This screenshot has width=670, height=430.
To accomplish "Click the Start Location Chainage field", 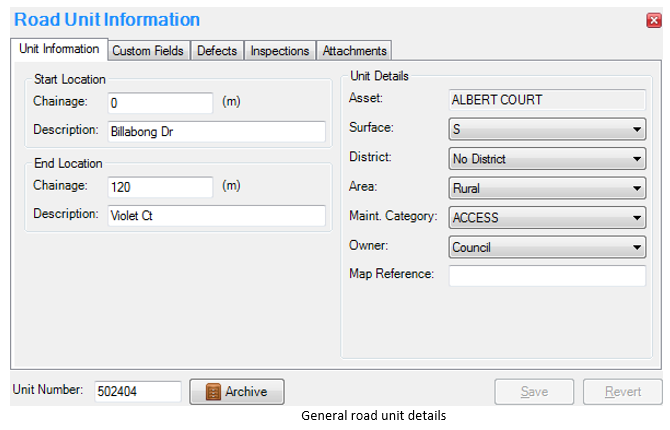I will (x=160, y=103).
